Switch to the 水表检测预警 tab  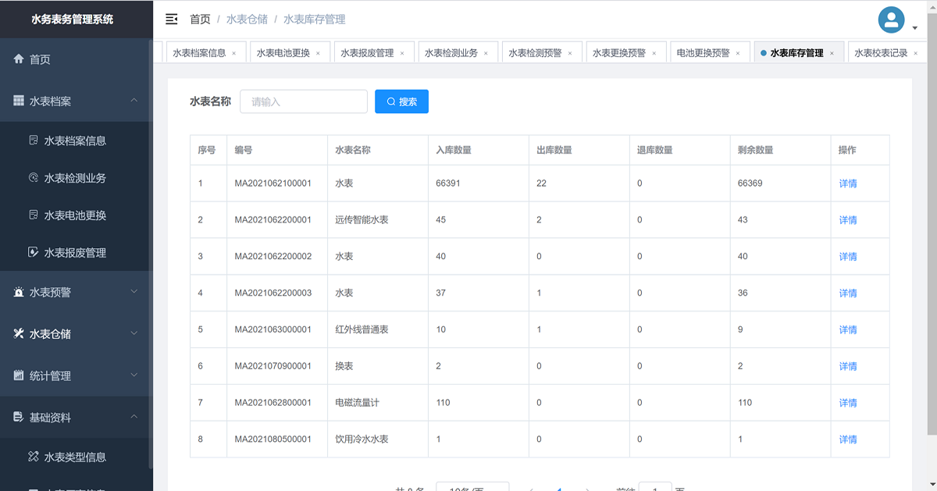pos(535,53)
